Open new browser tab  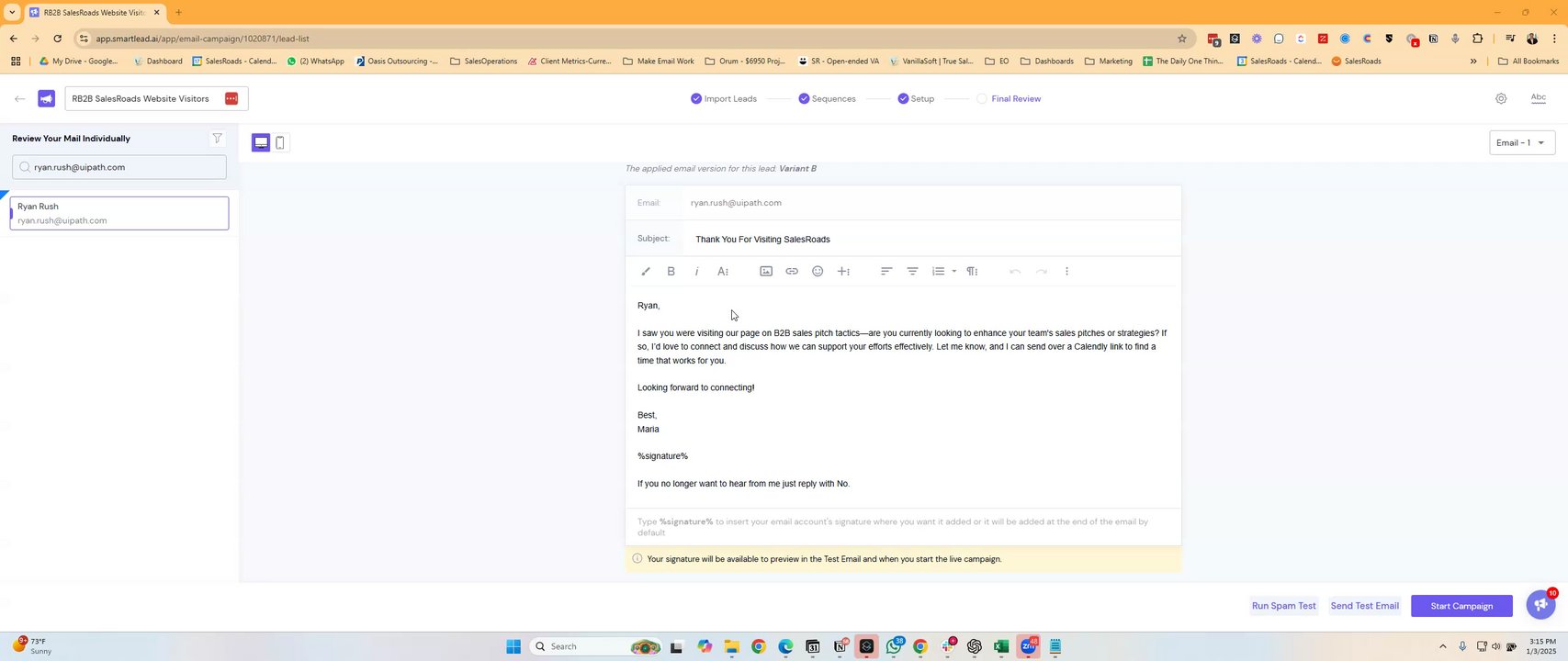[178, 13]
